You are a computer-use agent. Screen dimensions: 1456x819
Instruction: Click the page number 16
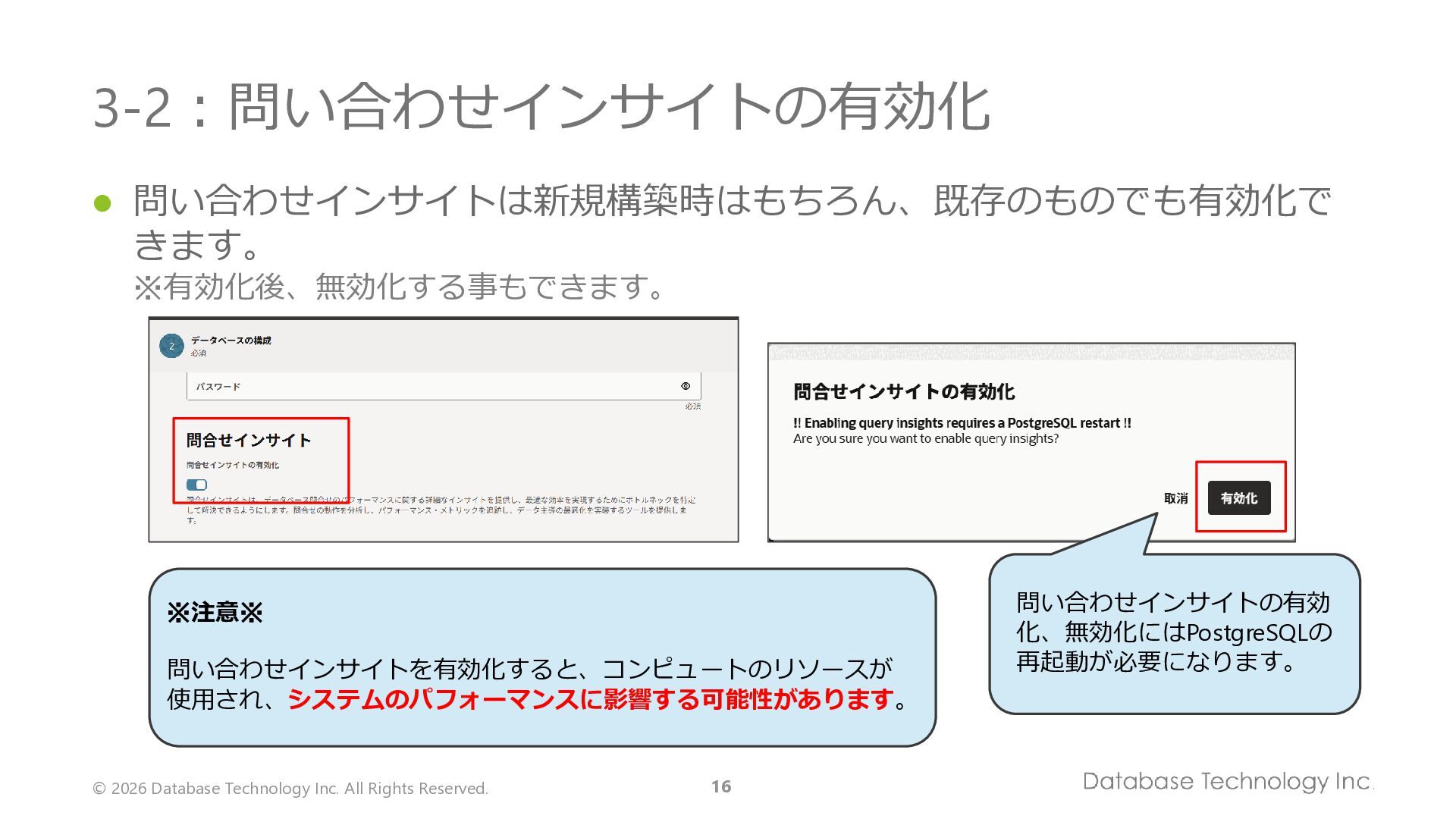721,786
